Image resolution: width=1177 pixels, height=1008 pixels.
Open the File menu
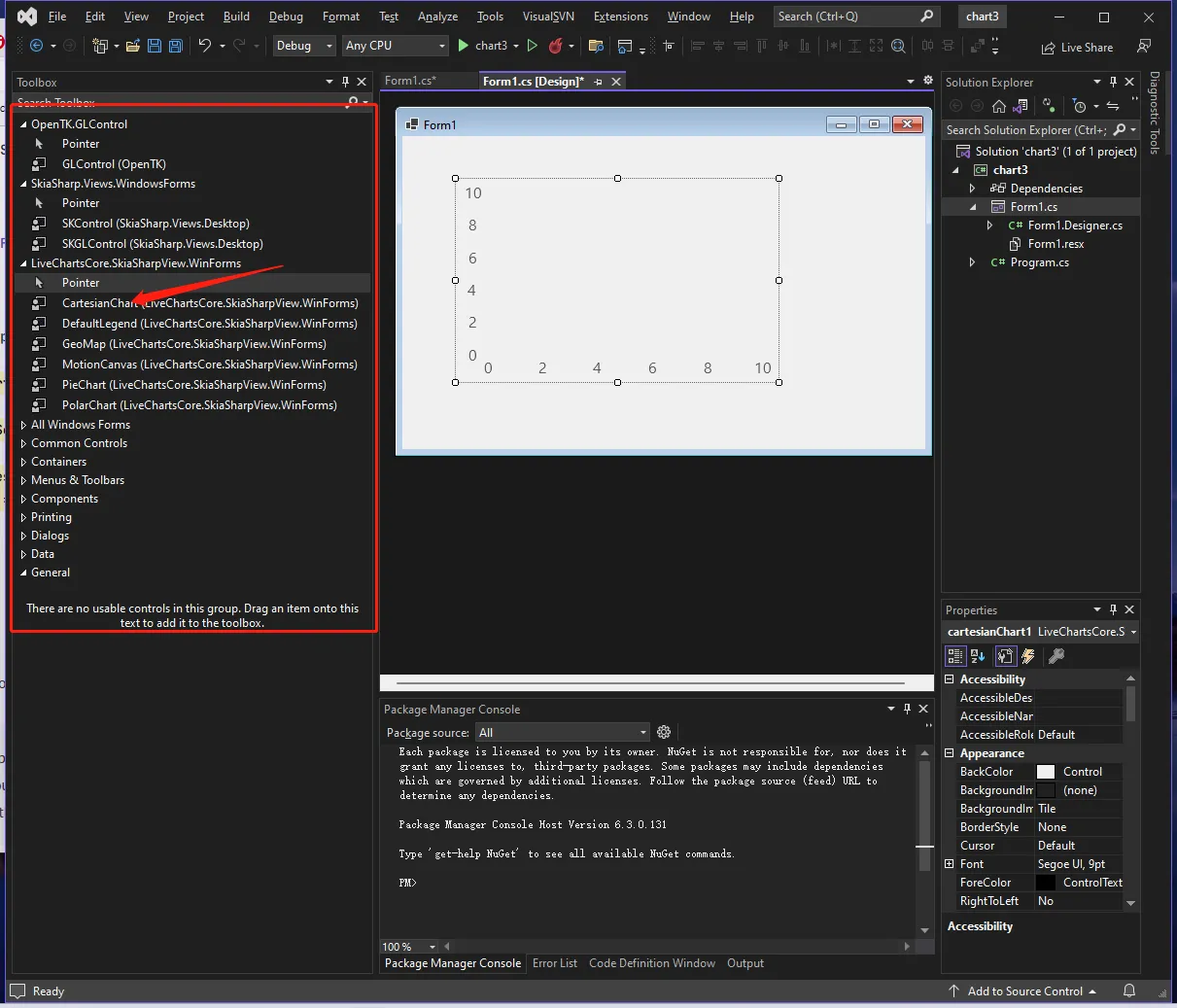coord(57,17)
